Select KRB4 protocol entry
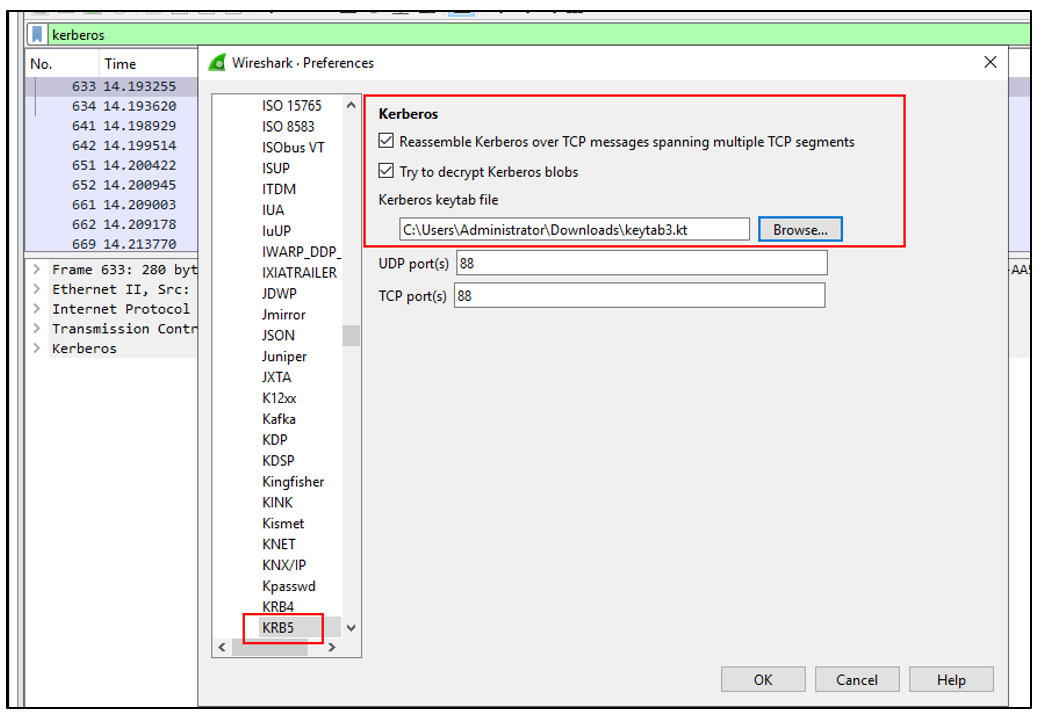 pyautogui.click(x=278, y=607)
